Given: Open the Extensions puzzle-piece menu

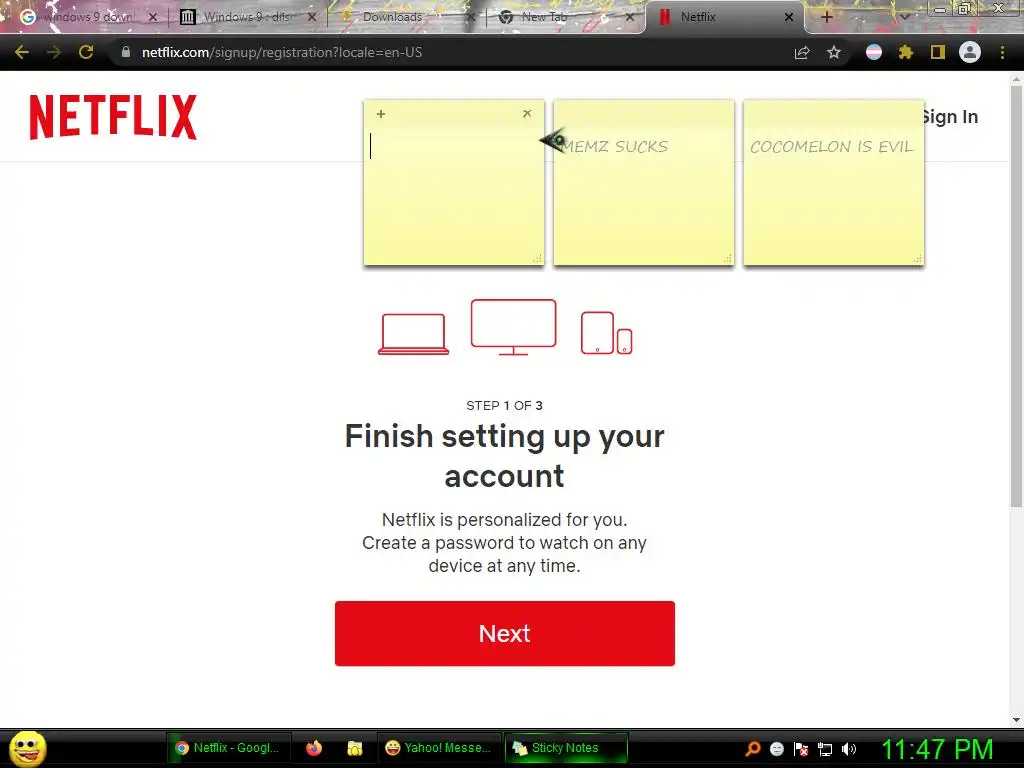Looking at the screenshot, I should click(x=905, y=52).
